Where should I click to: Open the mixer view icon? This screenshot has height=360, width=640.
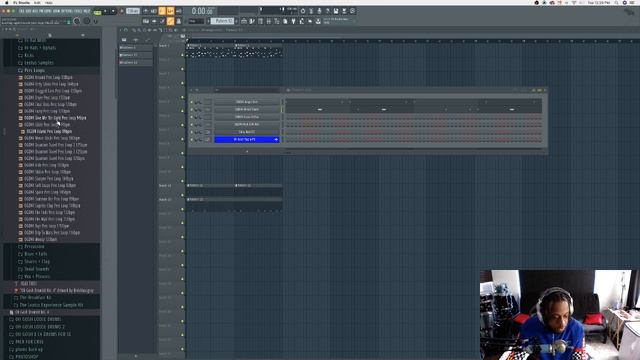coord(269,21)
